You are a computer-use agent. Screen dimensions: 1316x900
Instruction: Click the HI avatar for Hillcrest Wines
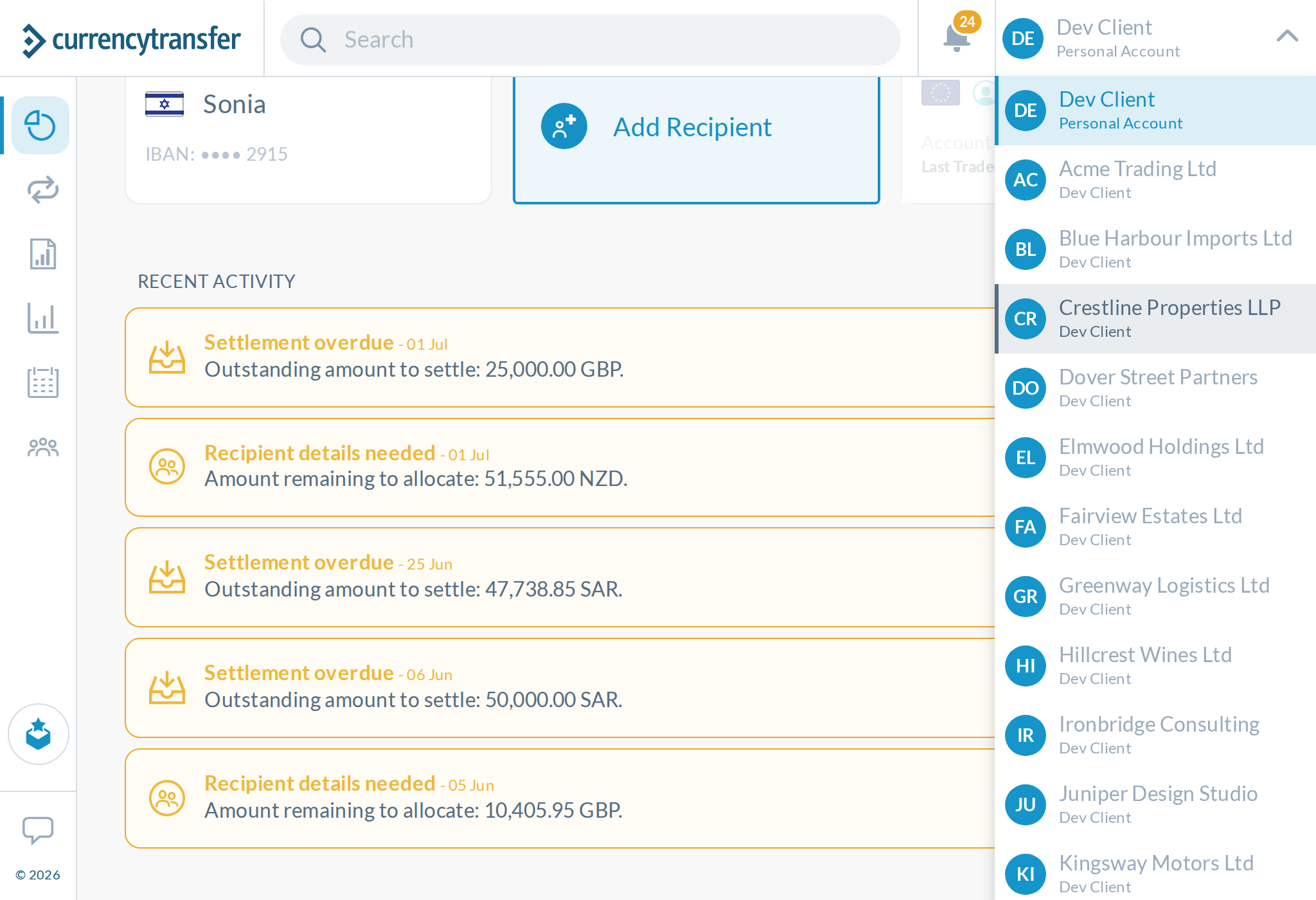point(1026,666)
